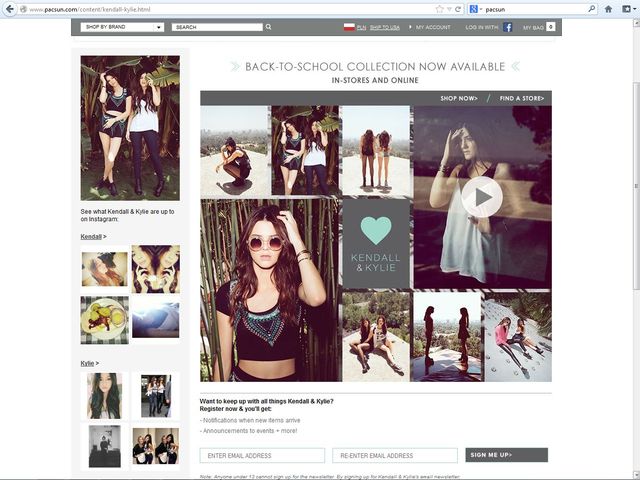Click the bag item count badge
640x480 pixels.
pyautogui.click(x=551, y=27)
